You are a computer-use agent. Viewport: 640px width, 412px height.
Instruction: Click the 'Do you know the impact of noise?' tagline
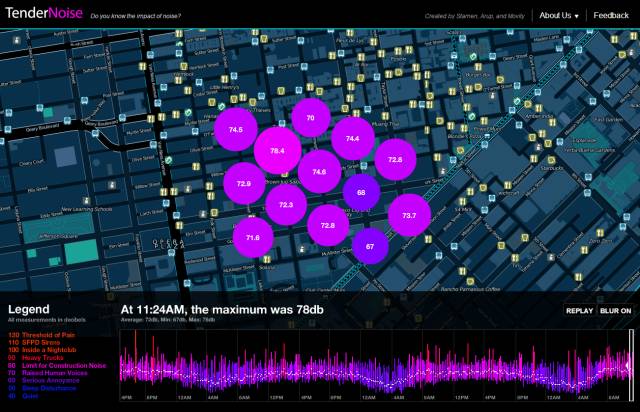(136, 16)
